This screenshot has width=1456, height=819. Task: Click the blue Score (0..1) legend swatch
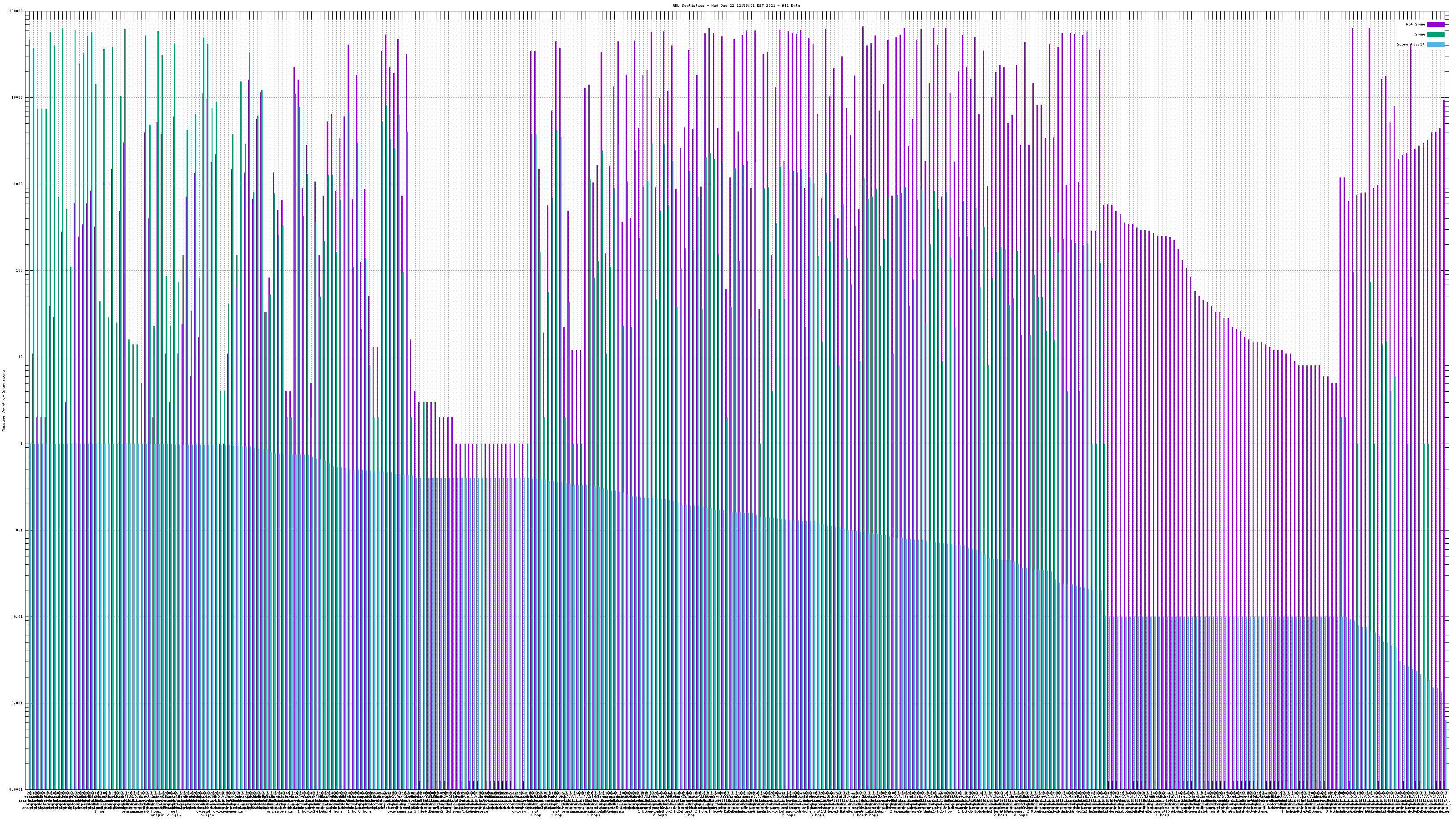pyautogui.click(x=1436, y=44)
